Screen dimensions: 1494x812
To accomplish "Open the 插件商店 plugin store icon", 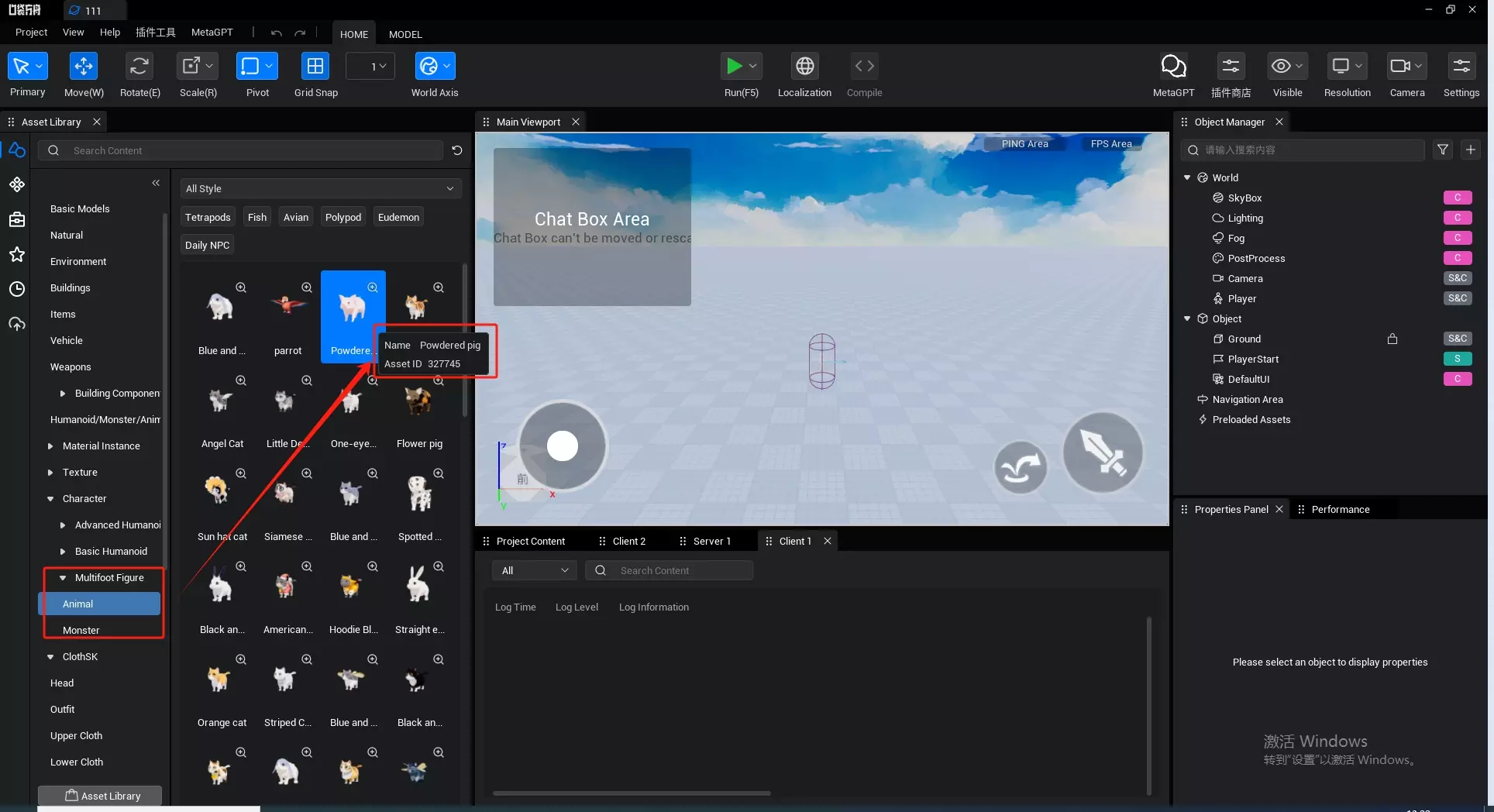I will coord(1231,67).
